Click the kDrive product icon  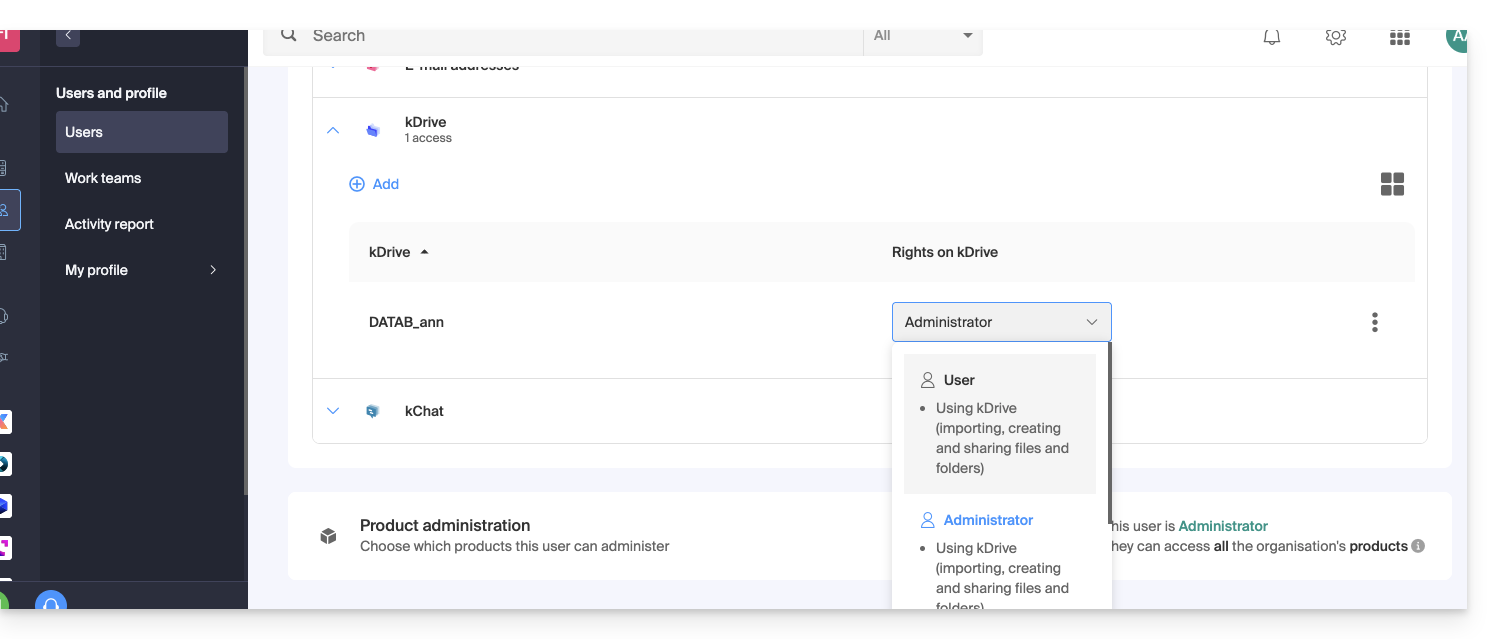(373, 130)
